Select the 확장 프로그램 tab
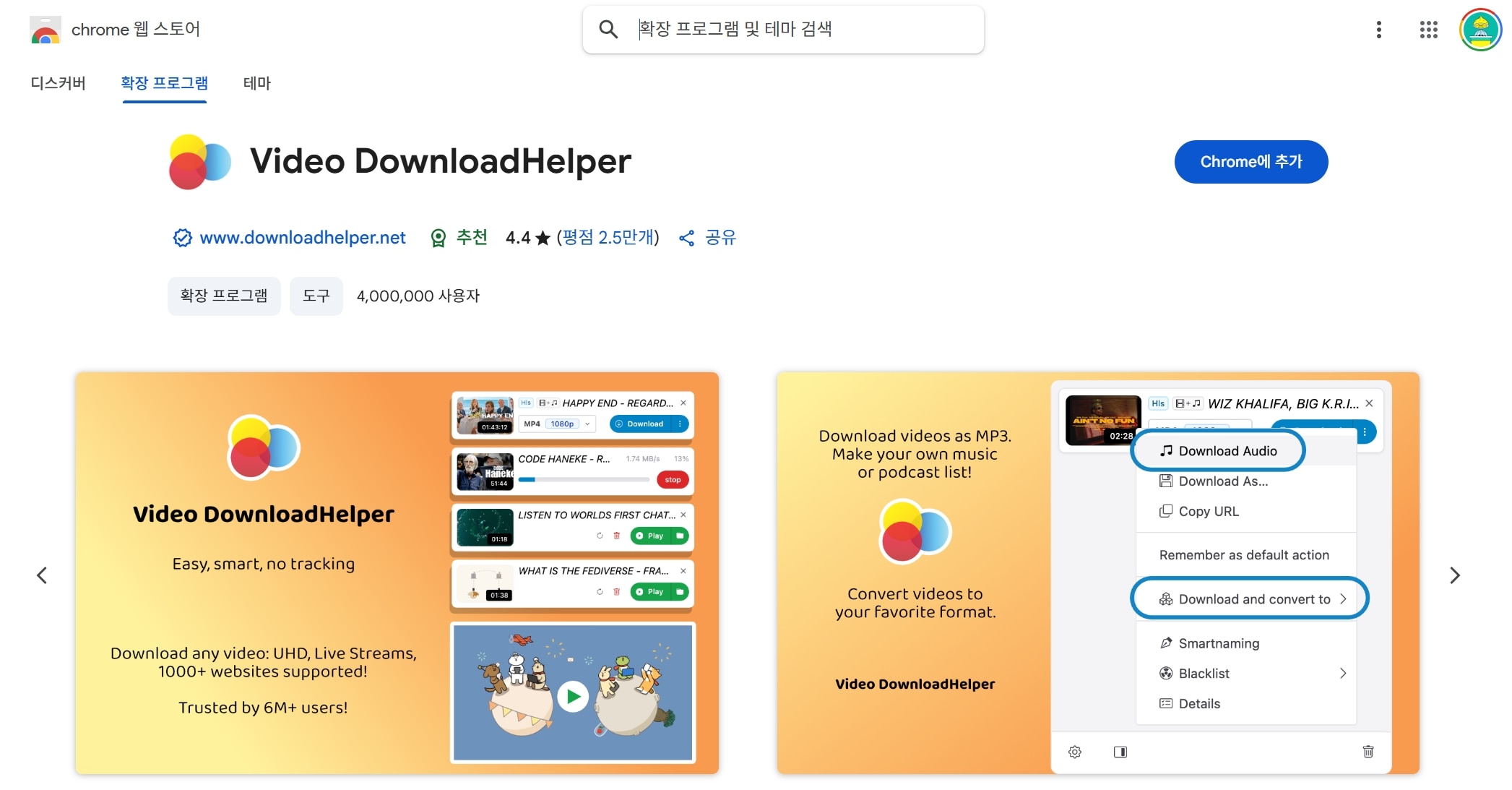The image size is (1512, 790). tap(165, 83)
